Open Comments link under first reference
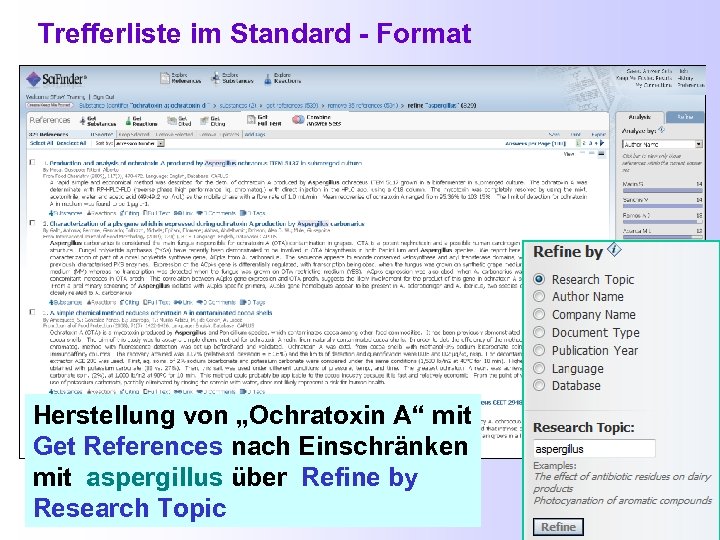The image size is (720, 540). pyautogui.click(x=215, y=213)
